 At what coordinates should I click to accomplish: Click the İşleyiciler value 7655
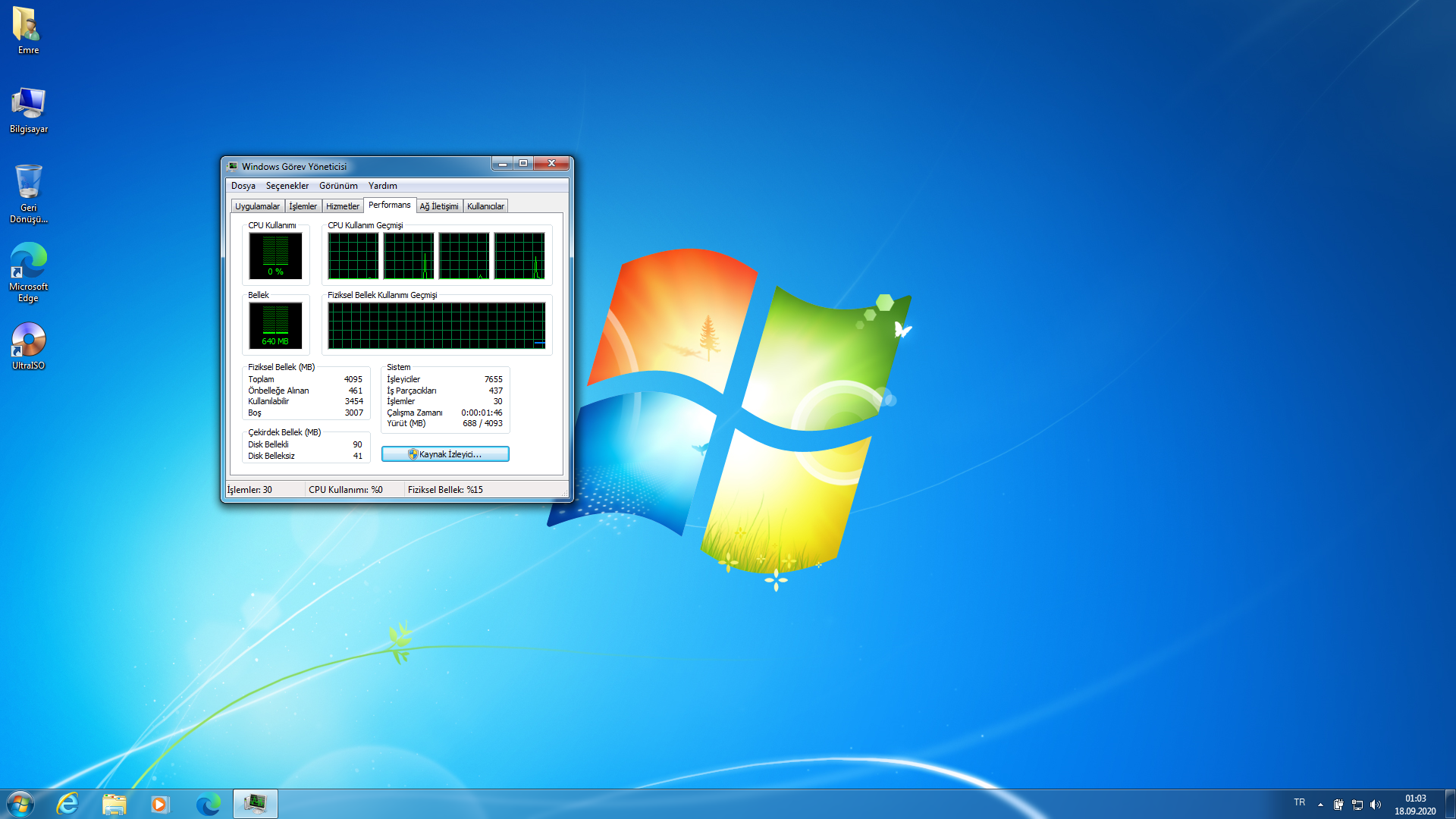(x=494, y=379)
